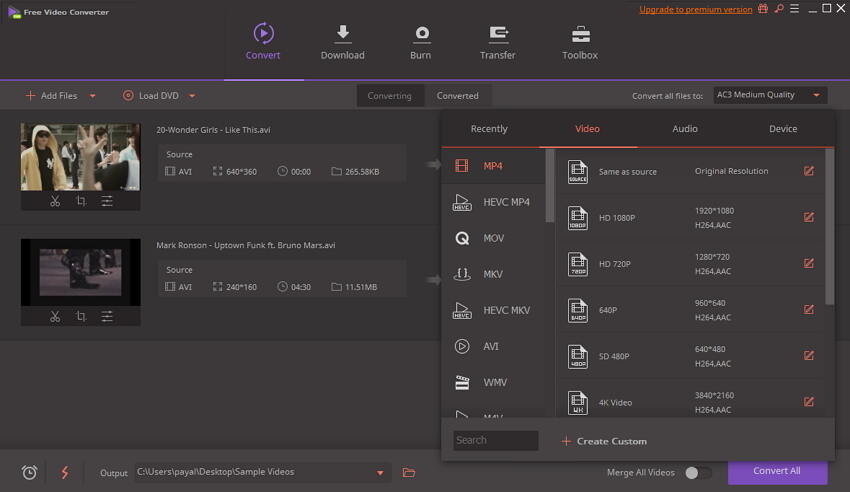850x492 pixels.
Task: Click Upgrade to premium version link
Action: [x=696, y=9]
